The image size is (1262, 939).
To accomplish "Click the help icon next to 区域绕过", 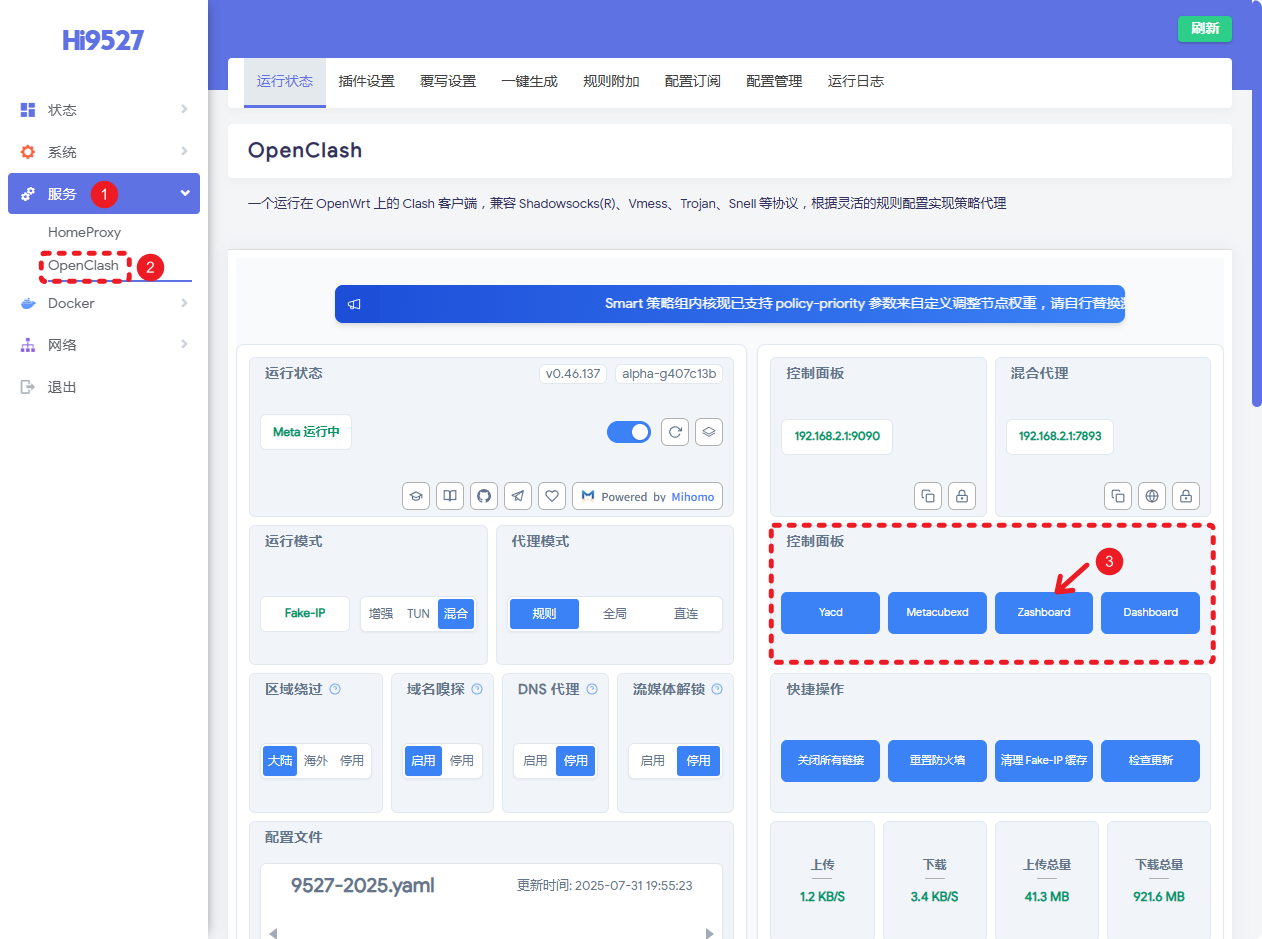I will coord(335,689).
